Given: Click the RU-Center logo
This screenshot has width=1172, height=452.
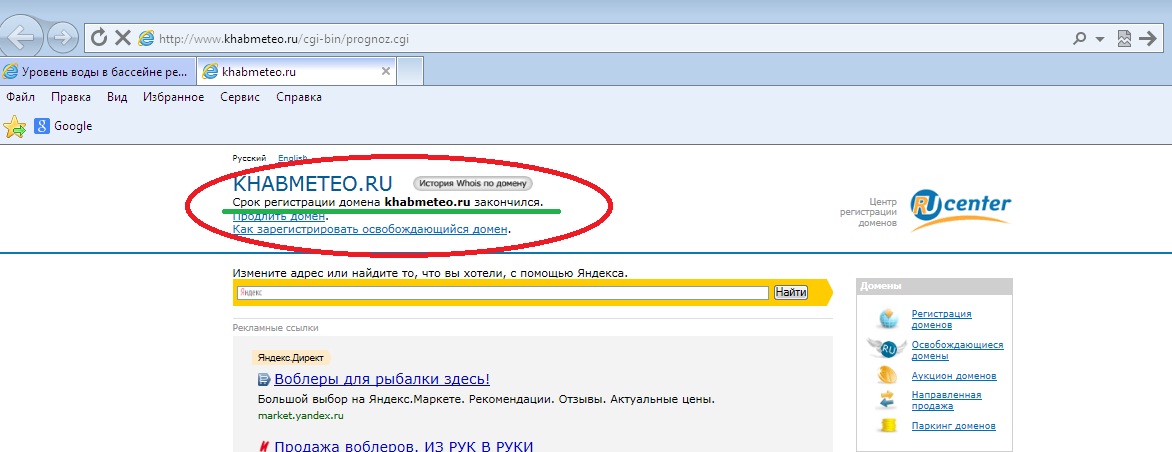Looking at the screenshot, I should [960, 207].
